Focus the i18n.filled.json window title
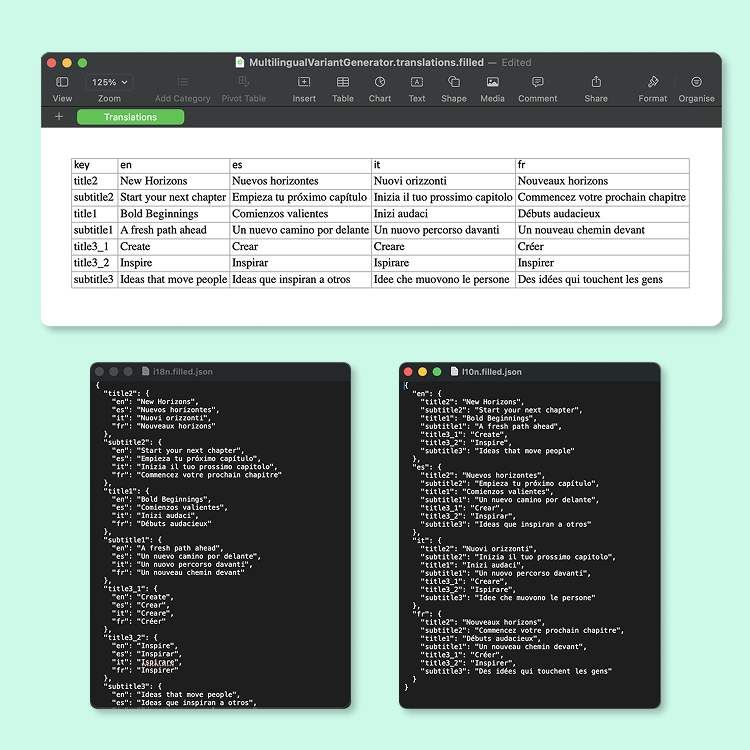750x750 pixels. (182, 372)
